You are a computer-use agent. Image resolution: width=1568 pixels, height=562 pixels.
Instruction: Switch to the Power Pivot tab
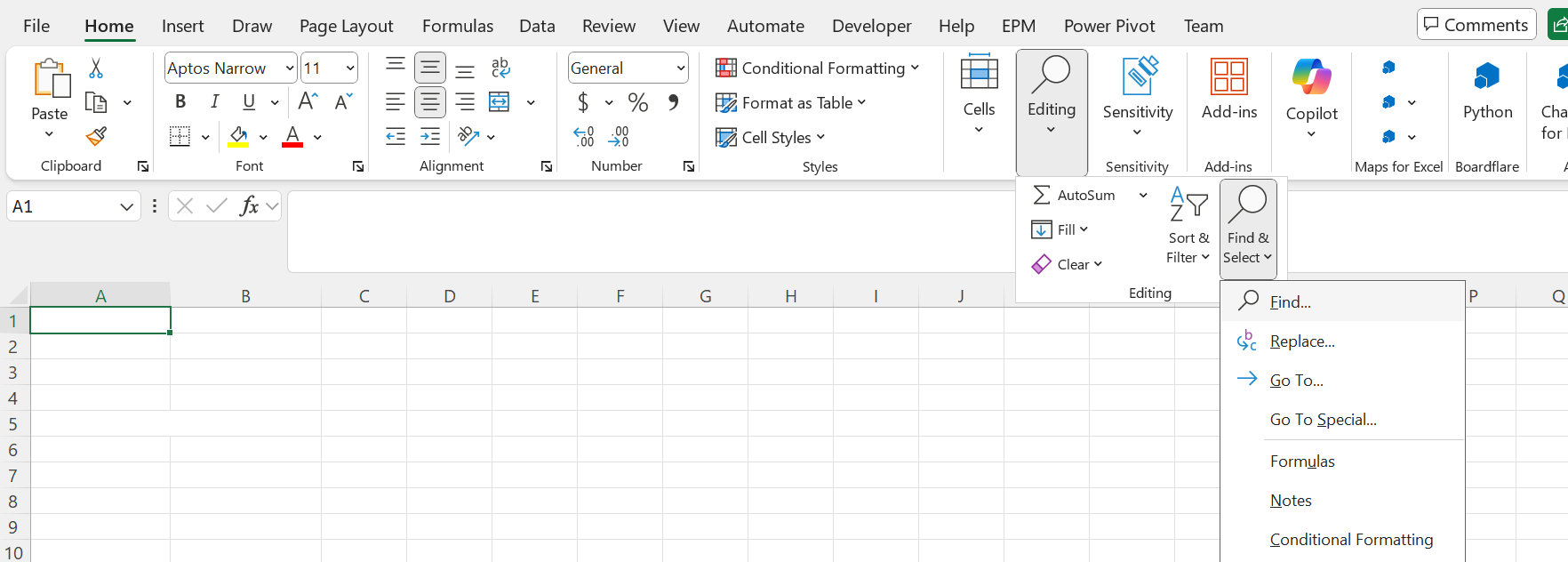click(x=1109, y=26)
